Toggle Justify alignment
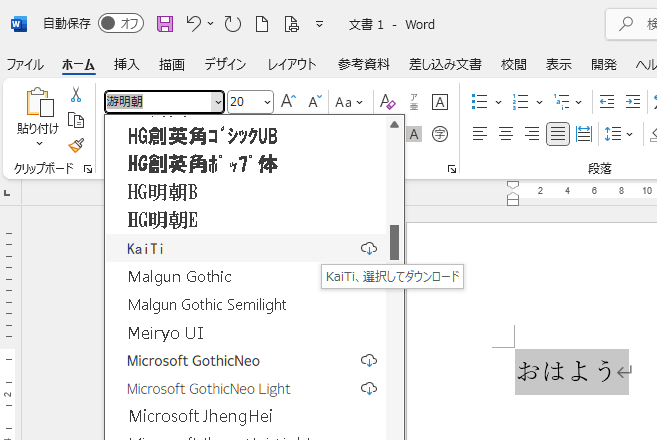The image size is (657, 440). pos(558,134)
